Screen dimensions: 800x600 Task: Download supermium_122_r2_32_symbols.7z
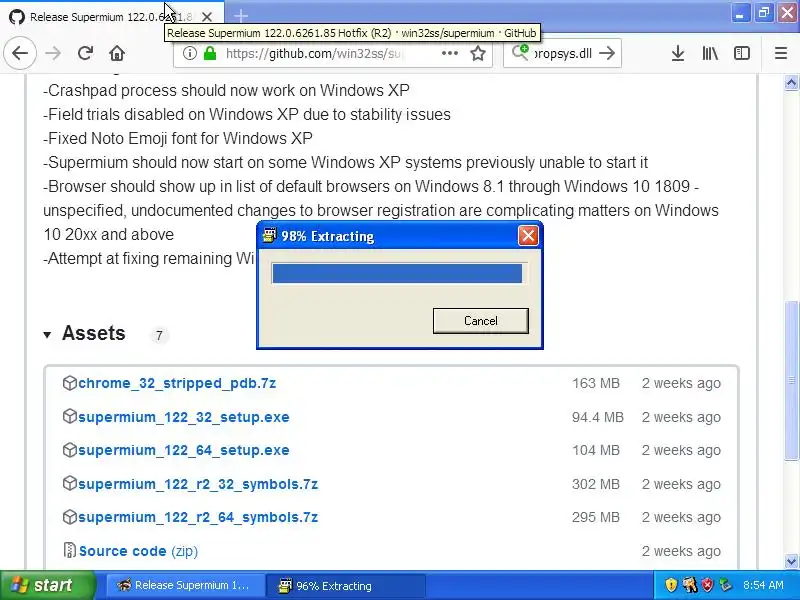[x=198, y=484]
